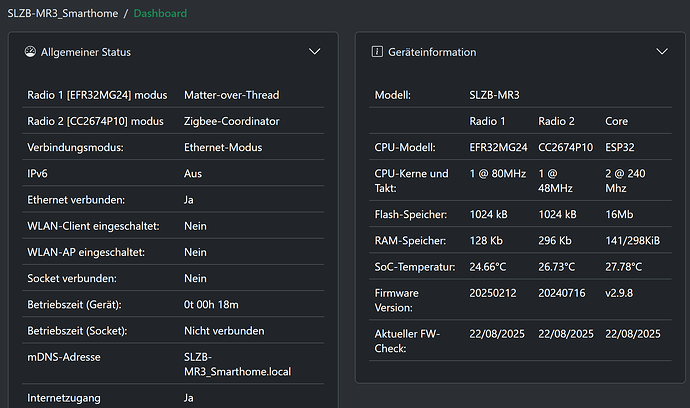This screenshot has width=690, height=408.
Task: Click the Core column header
Action: tap(617, 121)
